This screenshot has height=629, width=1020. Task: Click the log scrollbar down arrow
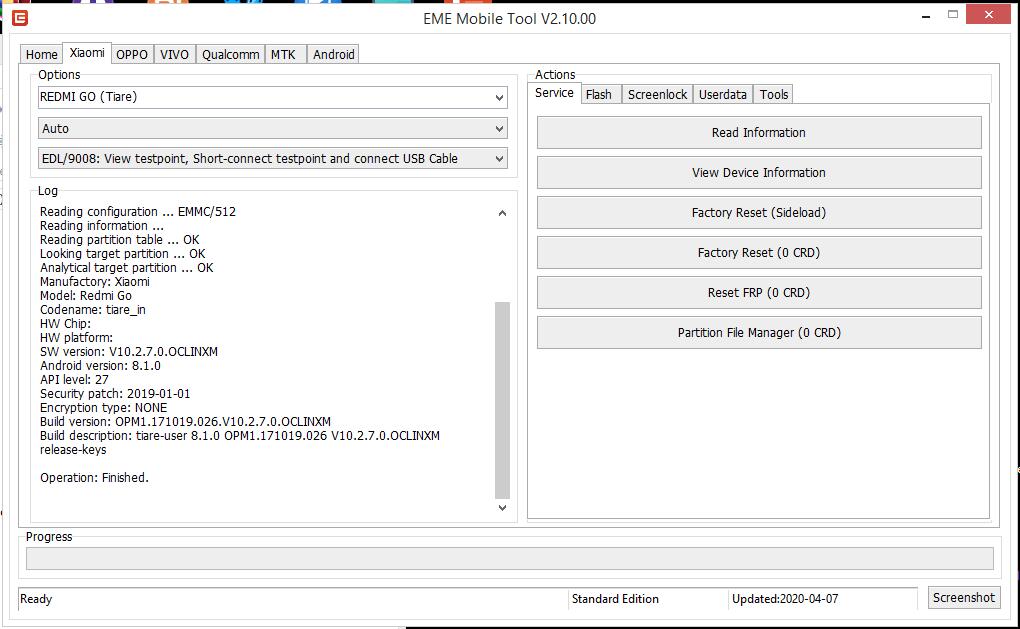coord(502,507)
